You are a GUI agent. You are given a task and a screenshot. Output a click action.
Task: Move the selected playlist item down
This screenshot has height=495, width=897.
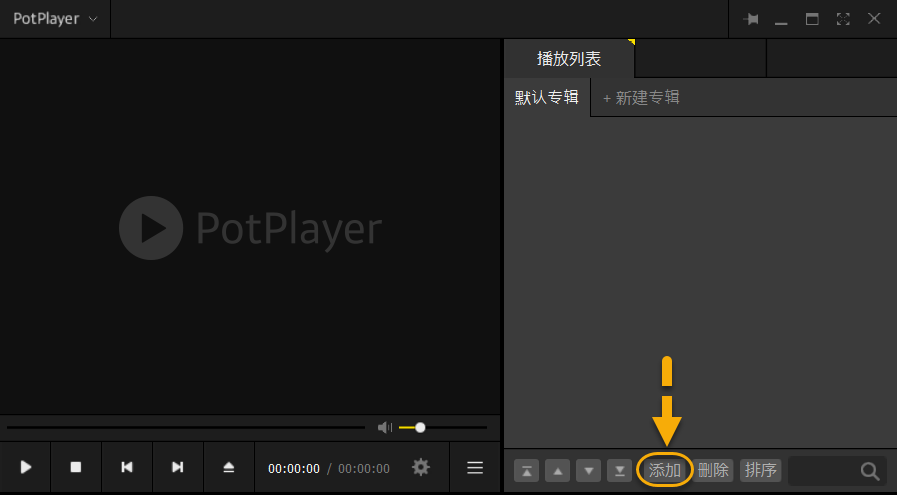point(589,471)
